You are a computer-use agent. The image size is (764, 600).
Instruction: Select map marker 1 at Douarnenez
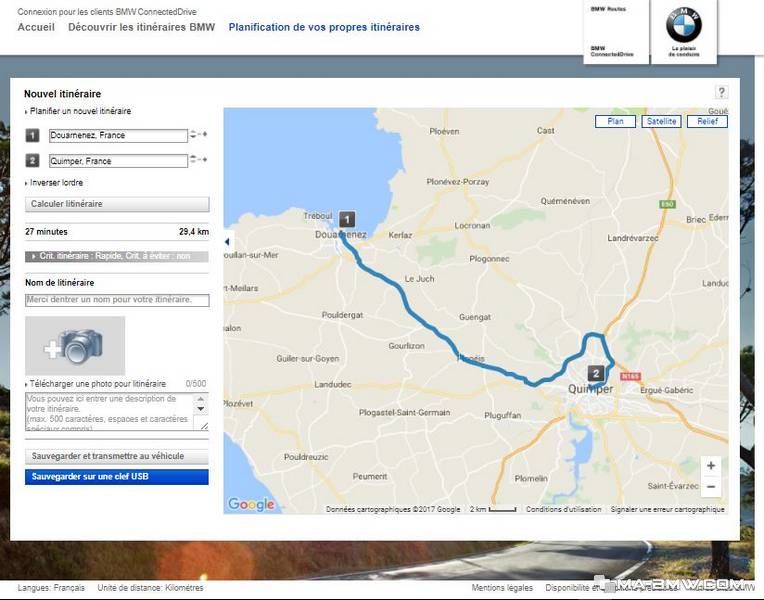[347, 220]
